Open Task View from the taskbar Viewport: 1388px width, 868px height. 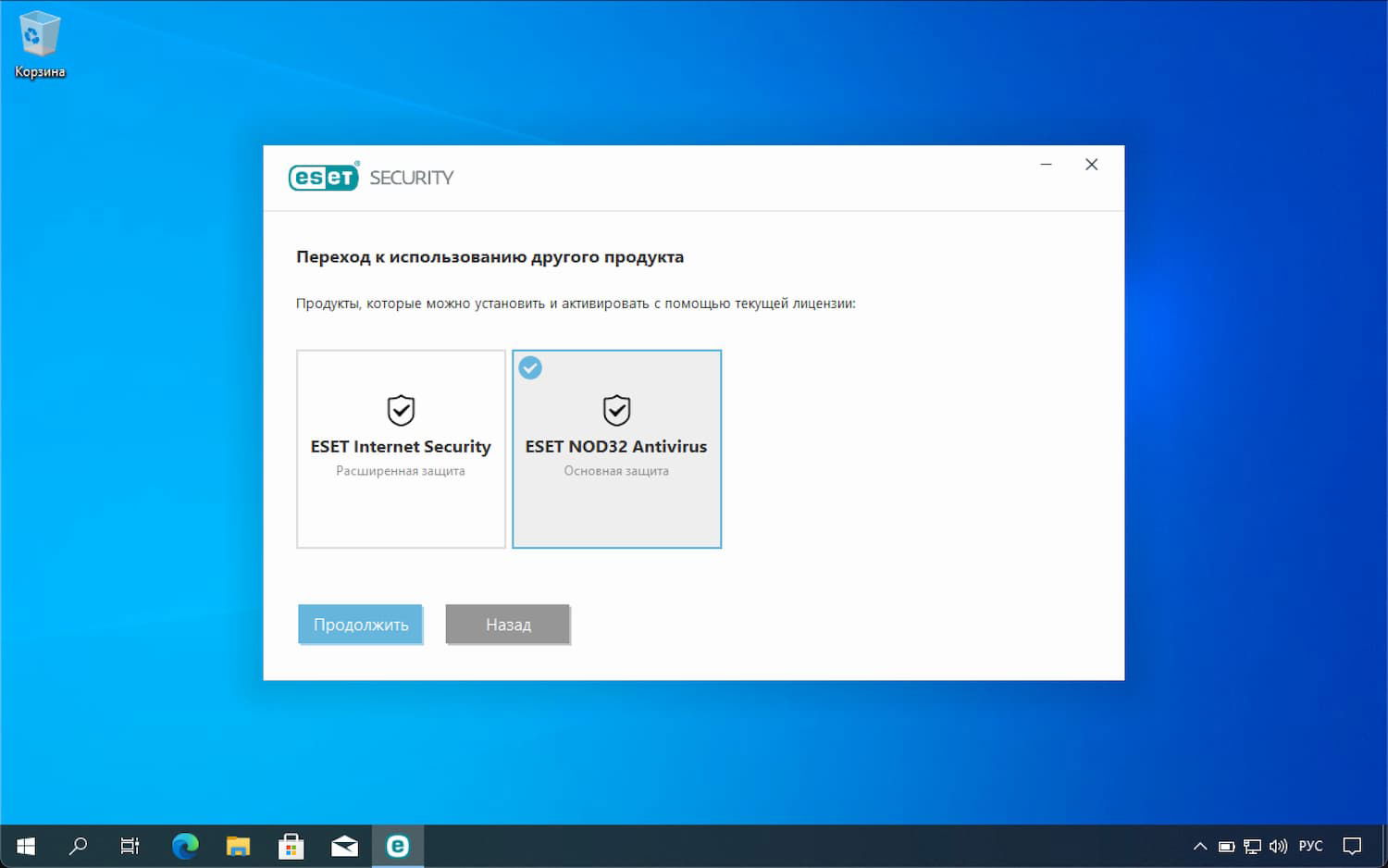[x=130, y=845]
